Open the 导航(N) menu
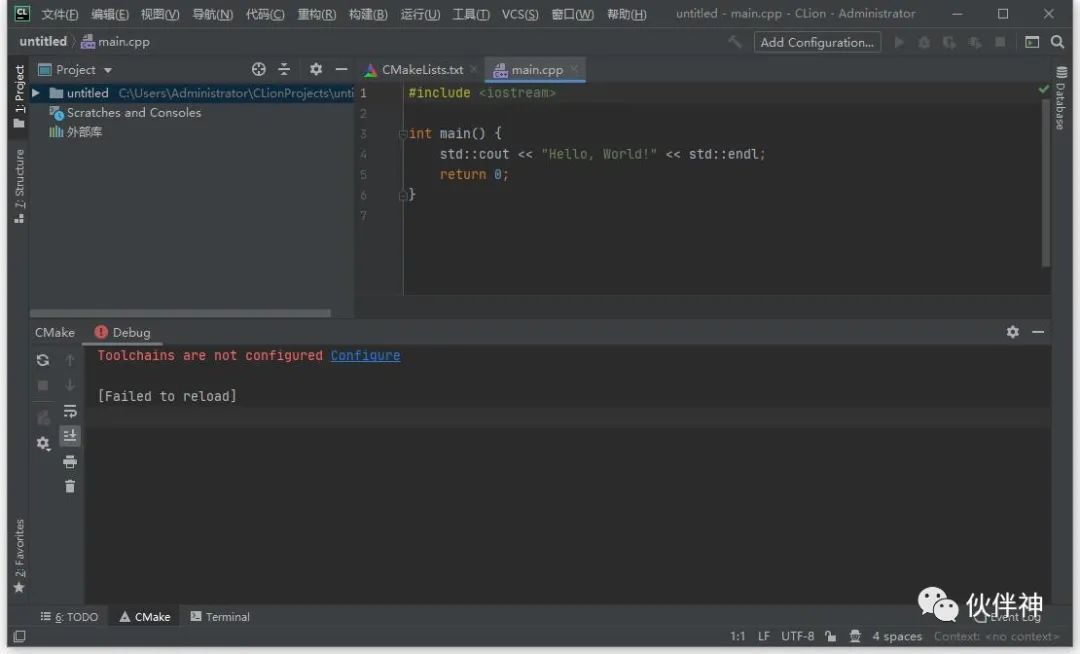The height and width of the screenshot is (654, 1080). [212, 14]
